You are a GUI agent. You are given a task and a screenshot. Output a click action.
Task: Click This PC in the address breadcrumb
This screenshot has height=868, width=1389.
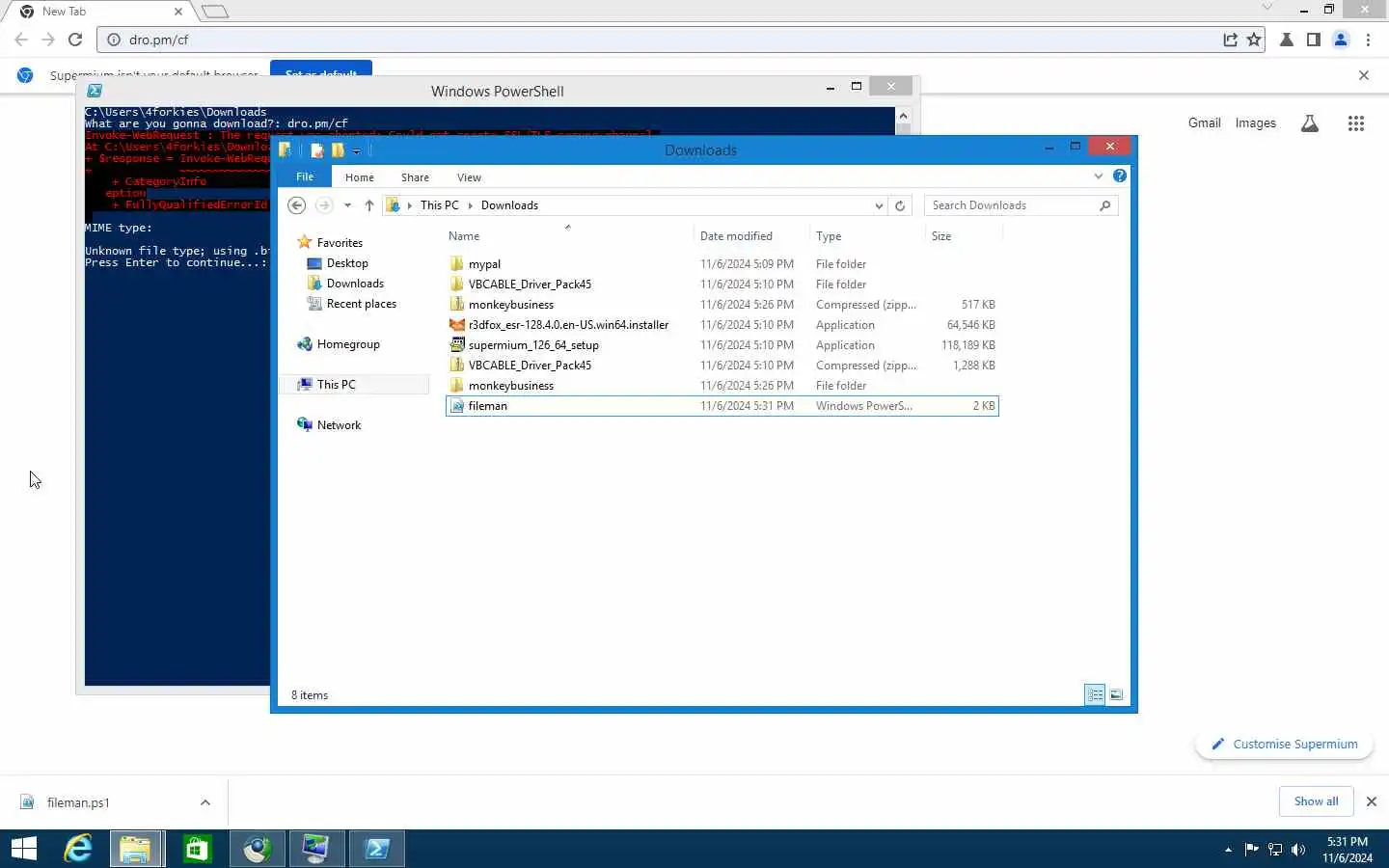coord(440,205)
